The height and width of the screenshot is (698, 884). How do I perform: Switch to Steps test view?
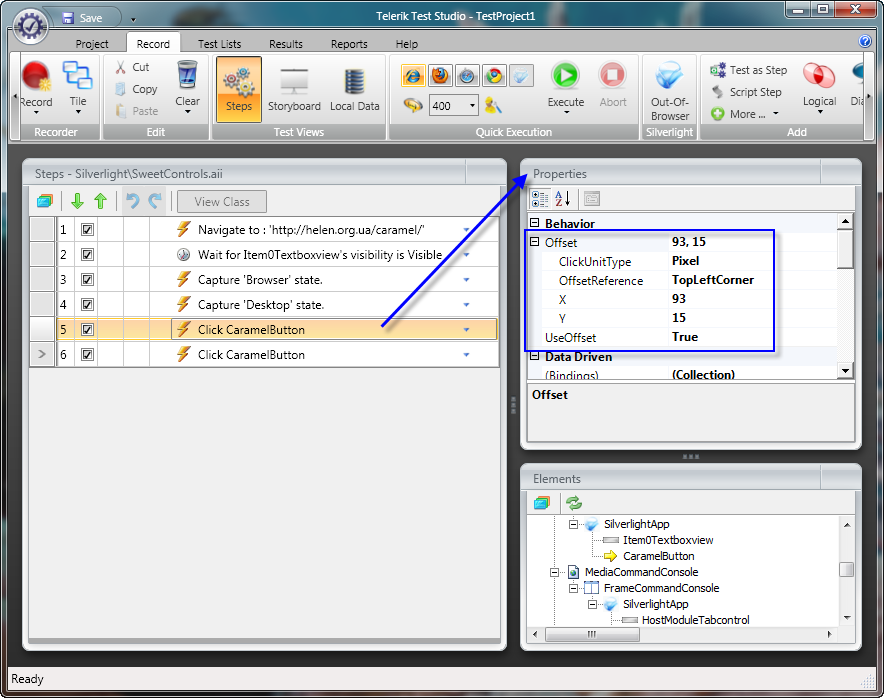coord(238,89)
